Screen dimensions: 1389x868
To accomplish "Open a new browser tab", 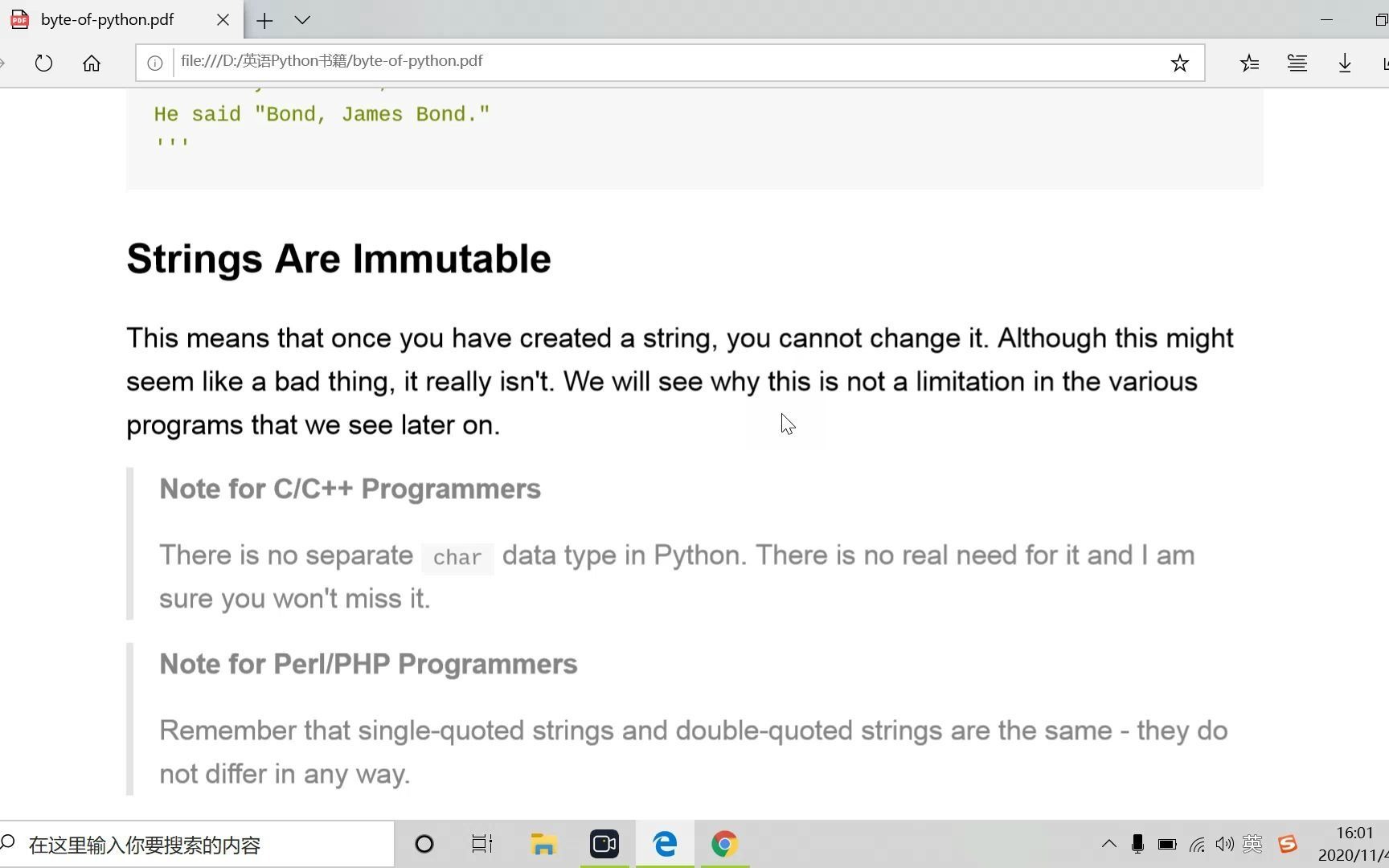I will coord(264,20).
